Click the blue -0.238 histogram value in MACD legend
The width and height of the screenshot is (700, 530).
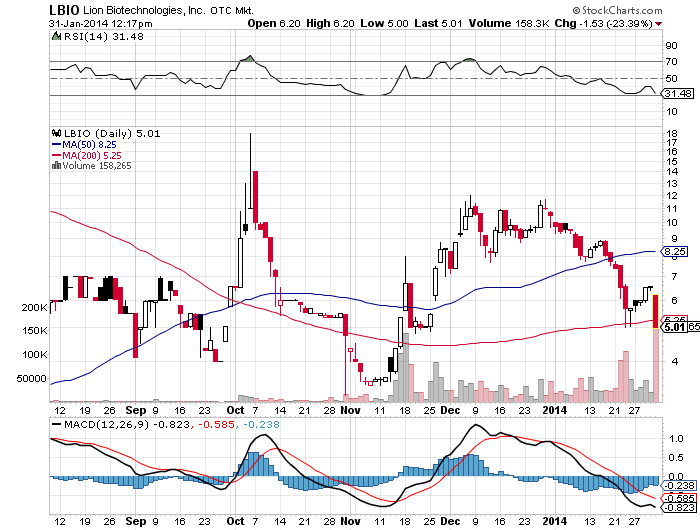pos(261,424)
